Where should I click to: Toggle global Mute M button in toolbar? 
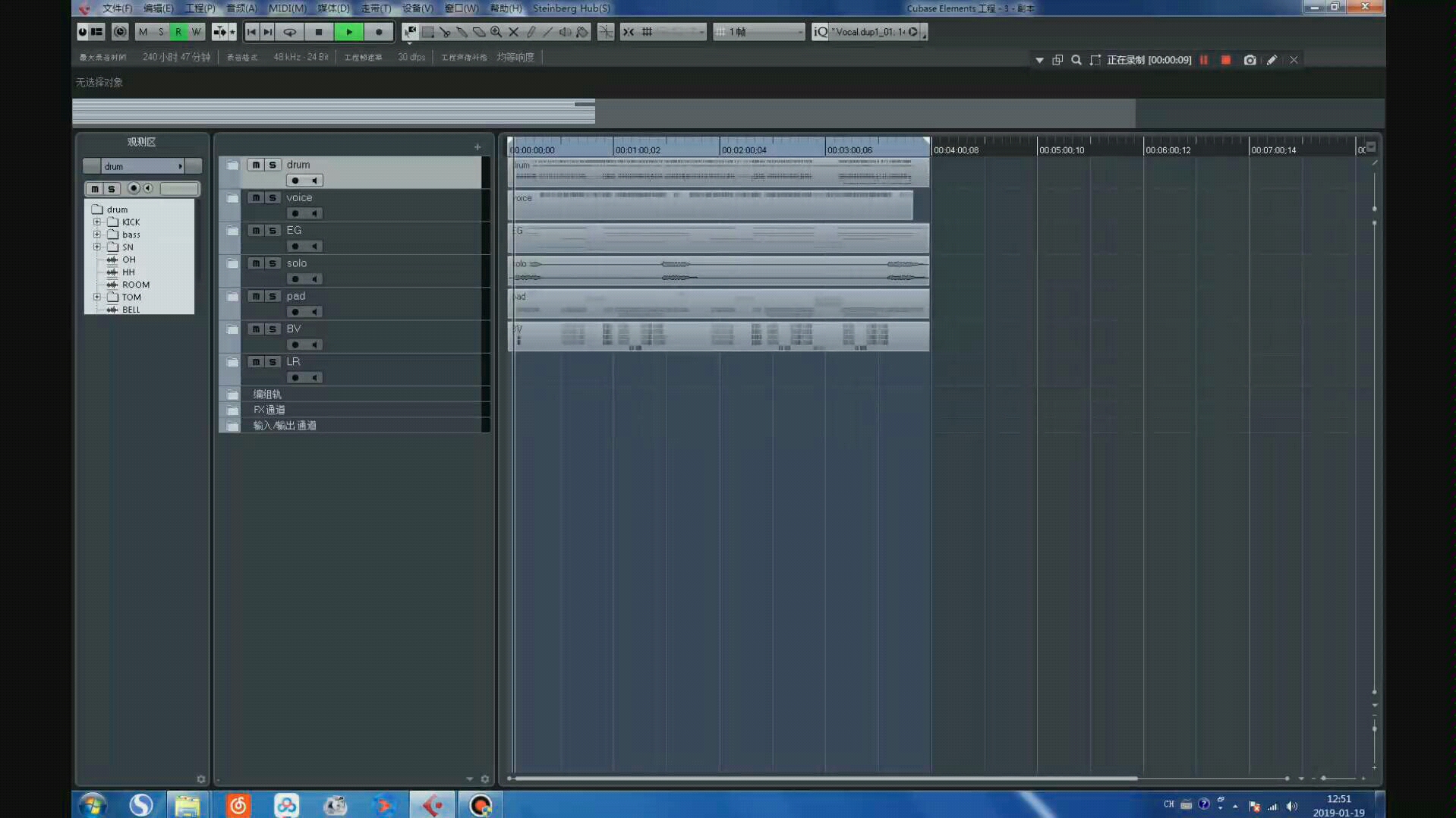[x=143, y=32]
